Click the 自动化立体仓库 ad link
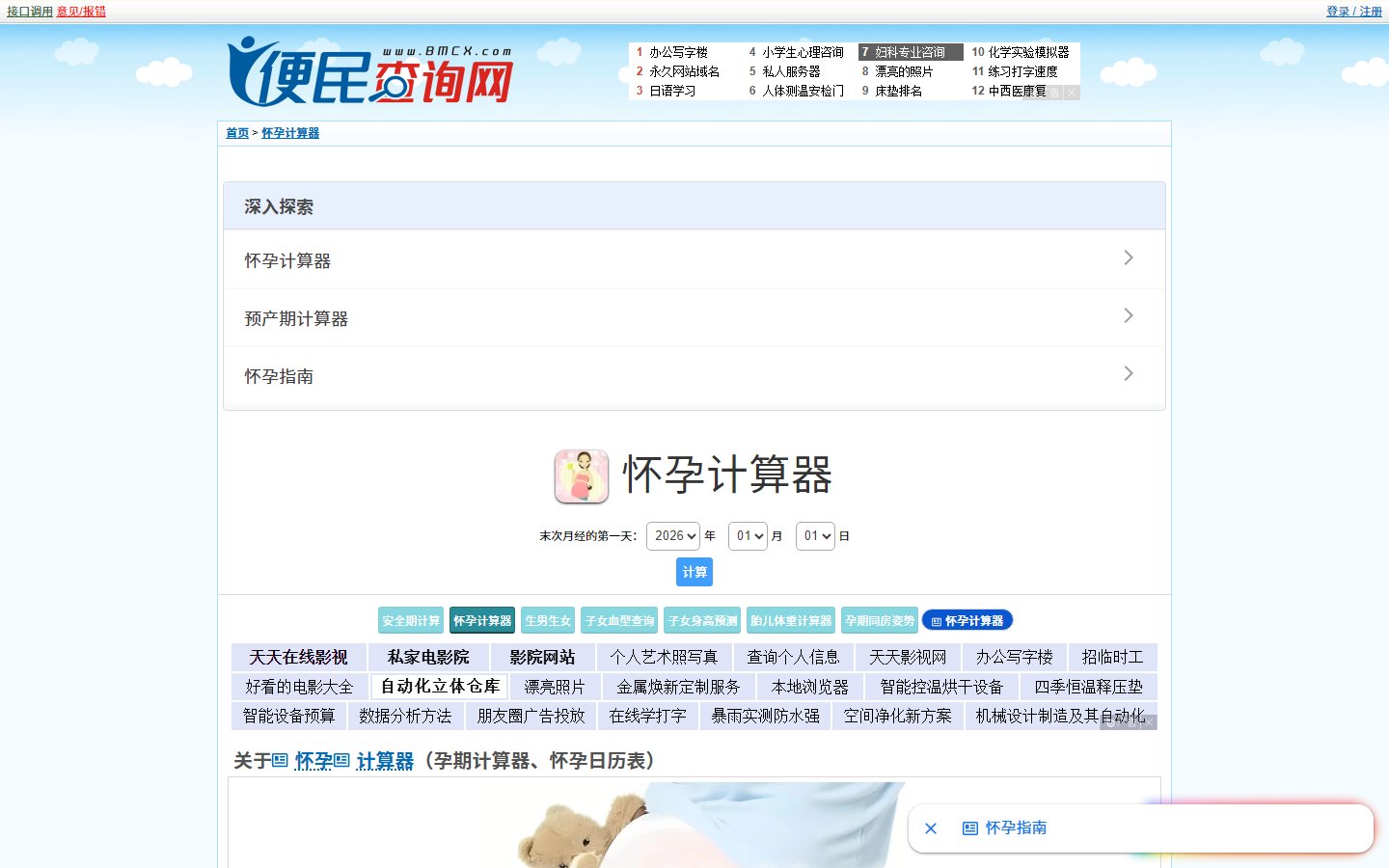Image resolution: width=1389 pixels, height=868 pixels. [440, 687]
